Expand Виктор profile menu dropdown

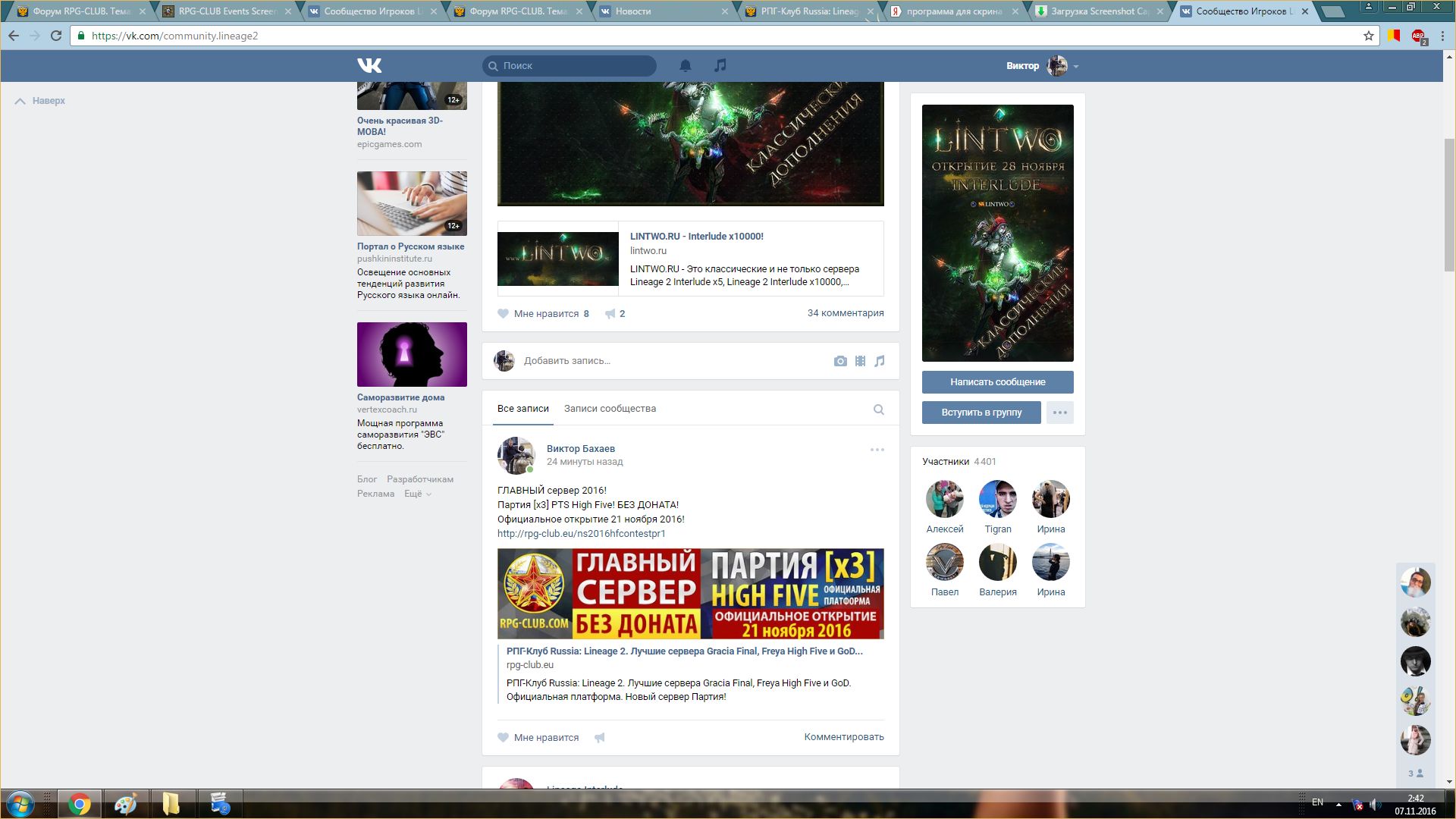[x=1075, y=67]
